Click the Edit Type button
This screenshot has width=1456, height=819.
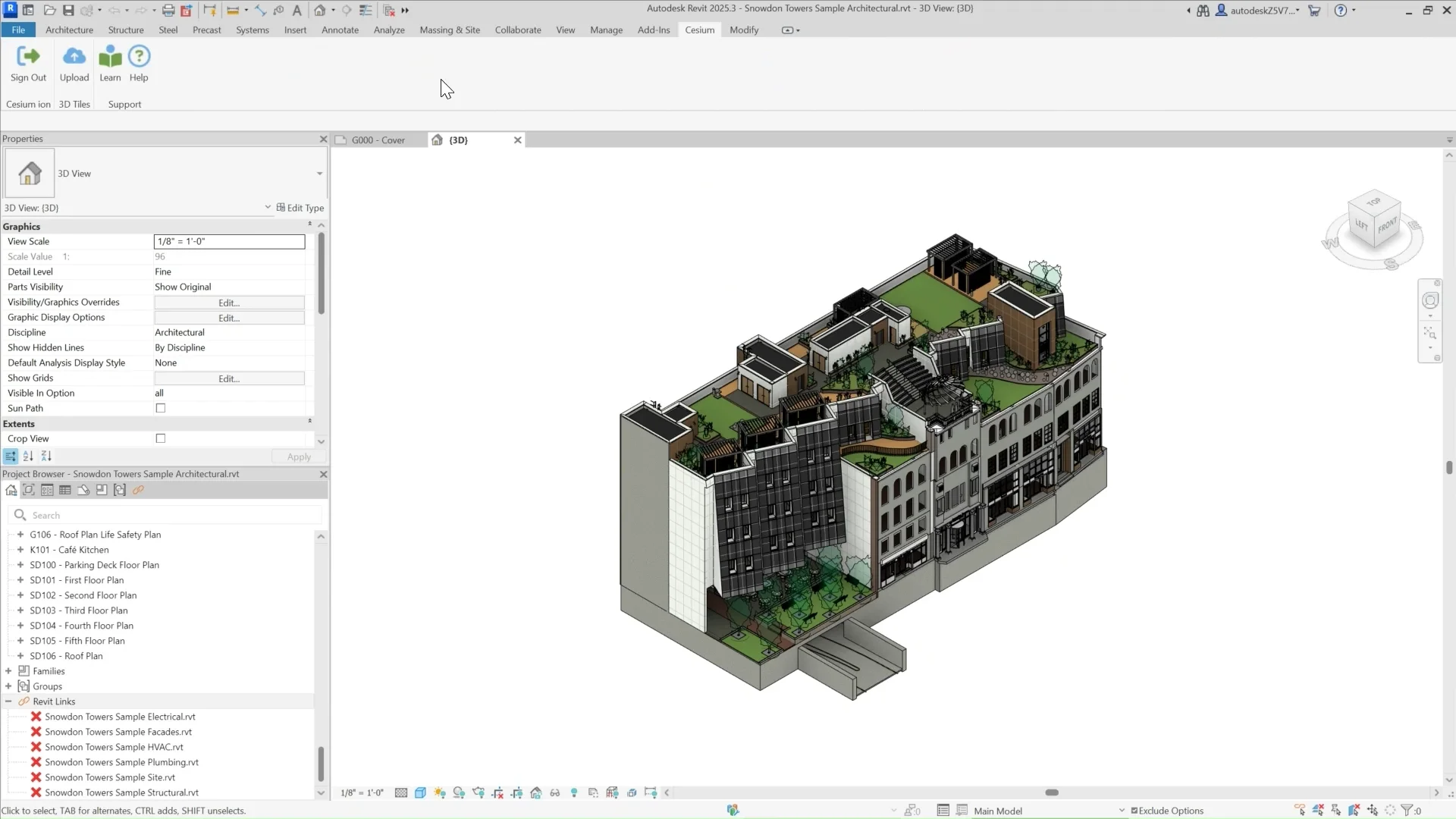click(x=300, y=208)
